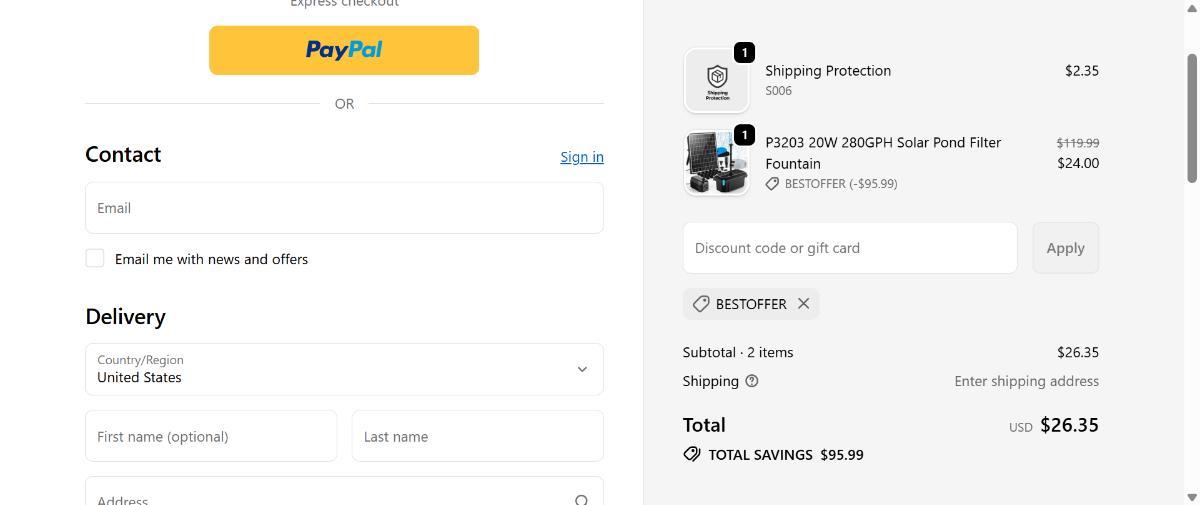Click the Shipping Protection product thumbnail
This screenshot has width=1200, height=505.
click(x=717, y=80)
